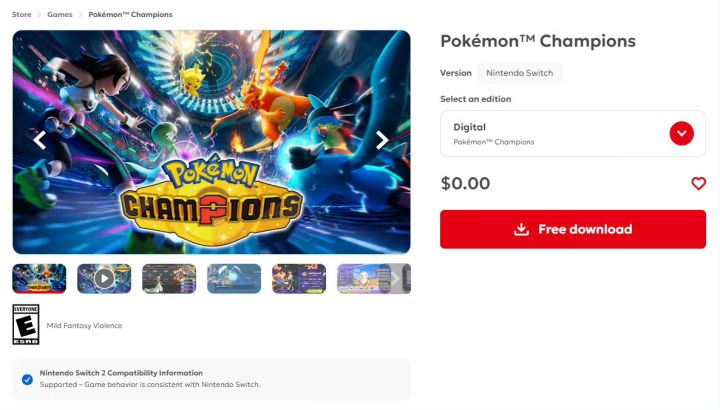
Task: Select the fourth screenshot thumbnail
Action: pyautogui.click(x=234, y=278)
